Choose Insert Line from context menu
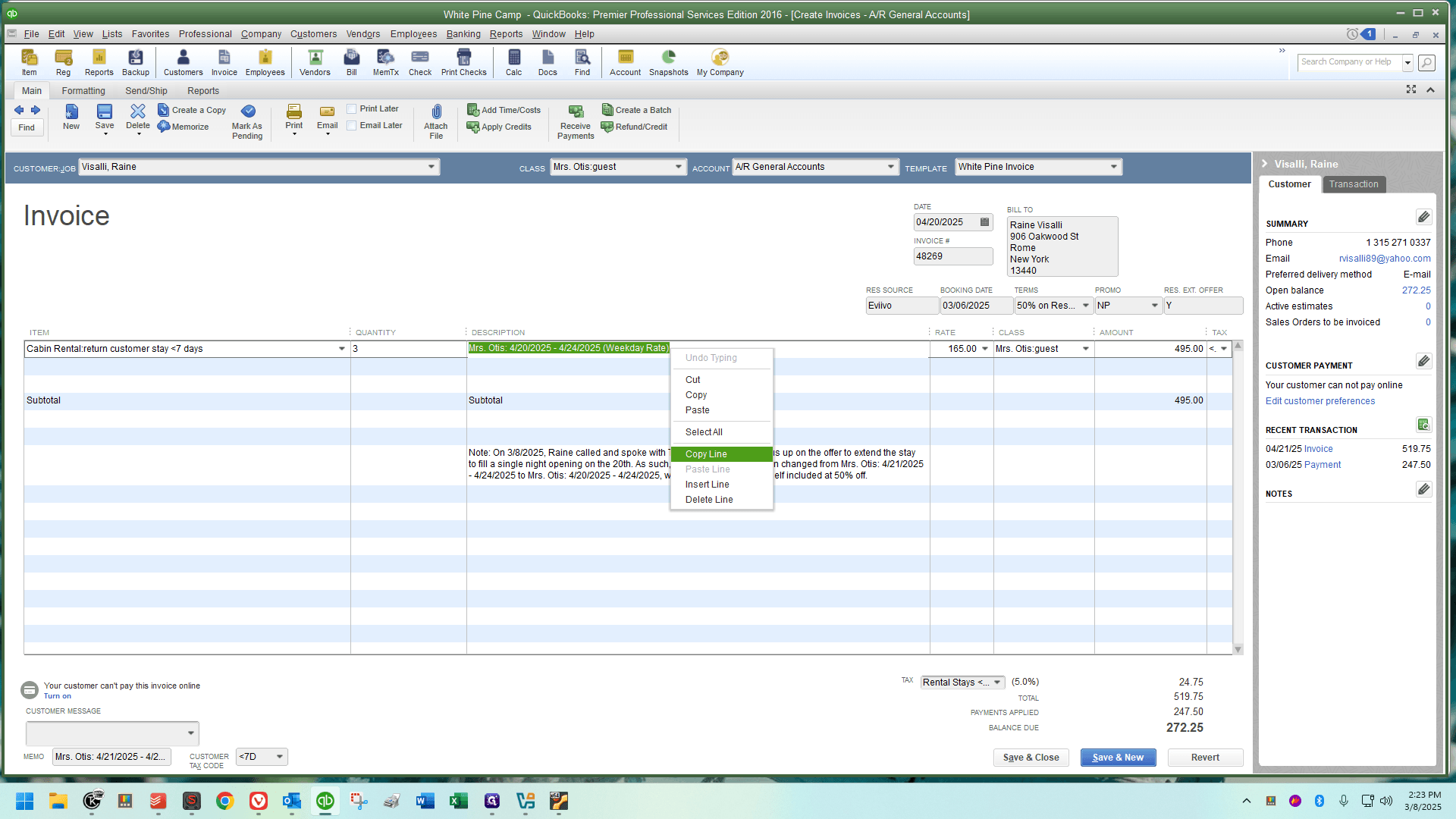Image resolution: width=1456 pixels, height=819 pixels. click(x=722, y=485)
